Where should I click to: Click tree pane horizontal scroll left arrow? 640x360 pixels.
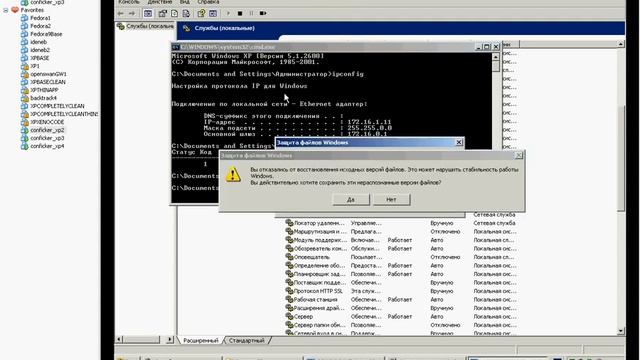point(119,340)
